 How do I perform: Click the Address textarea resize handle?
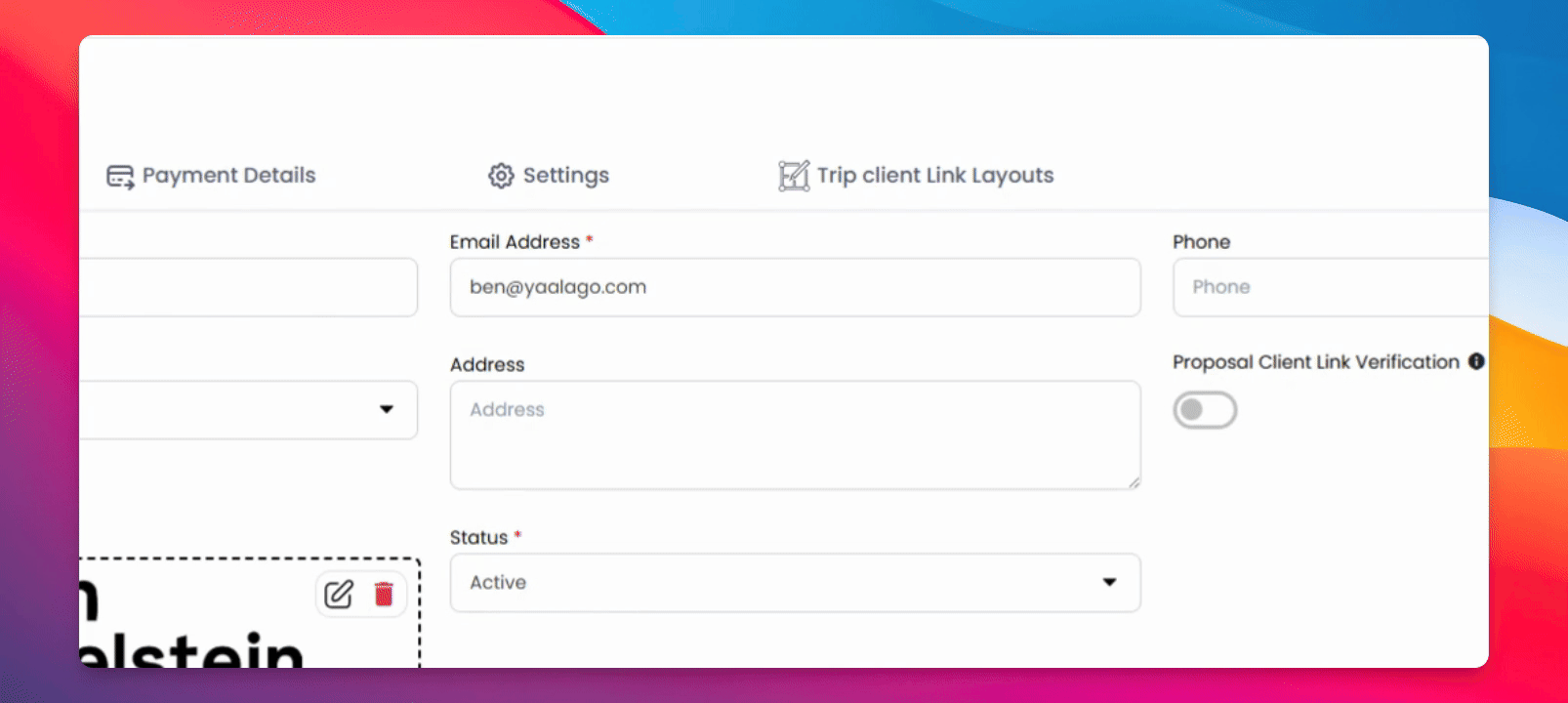pyautogui.click(x=1134, y=482)
